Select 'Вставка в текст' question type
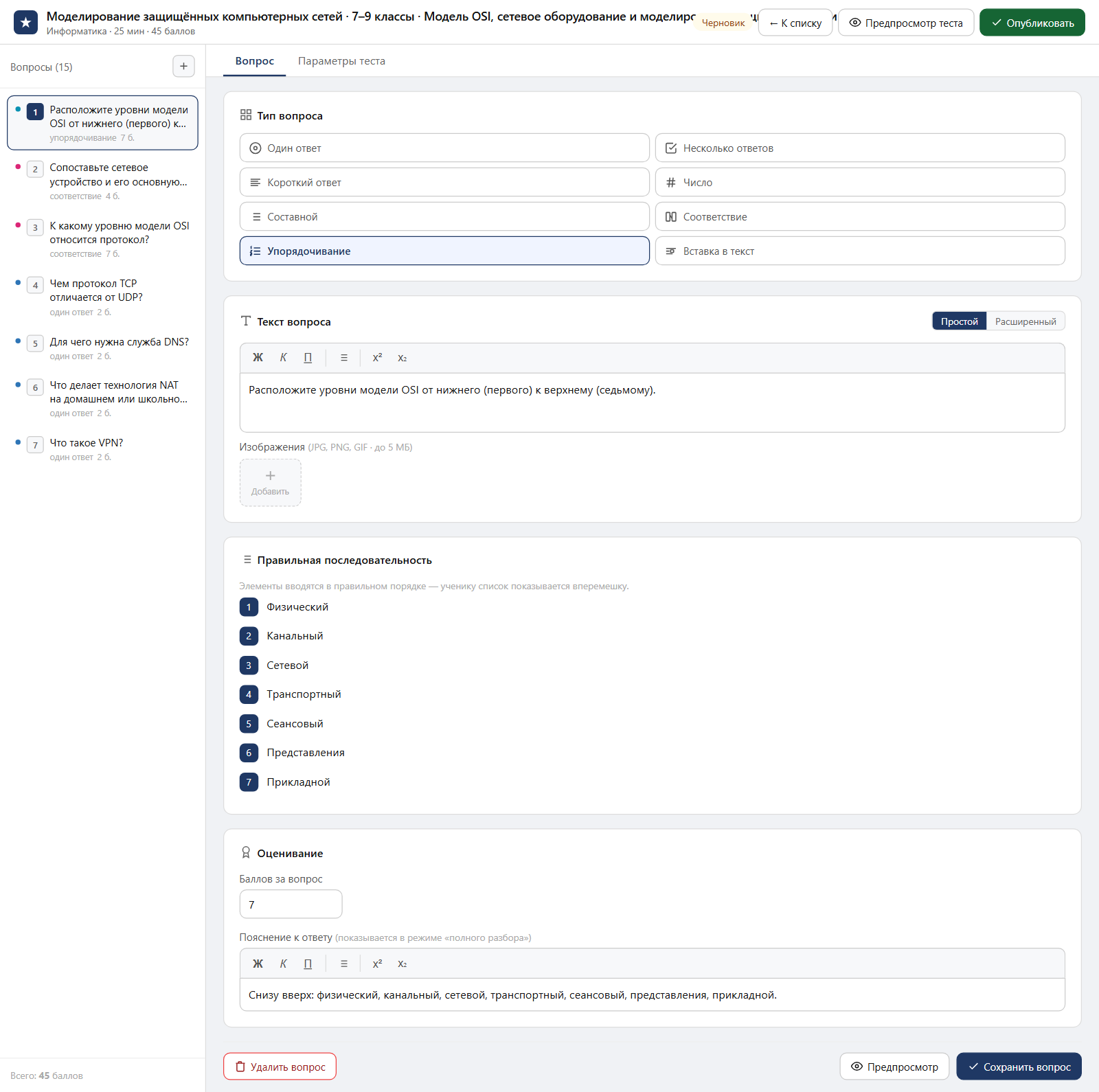 point(860,251)
